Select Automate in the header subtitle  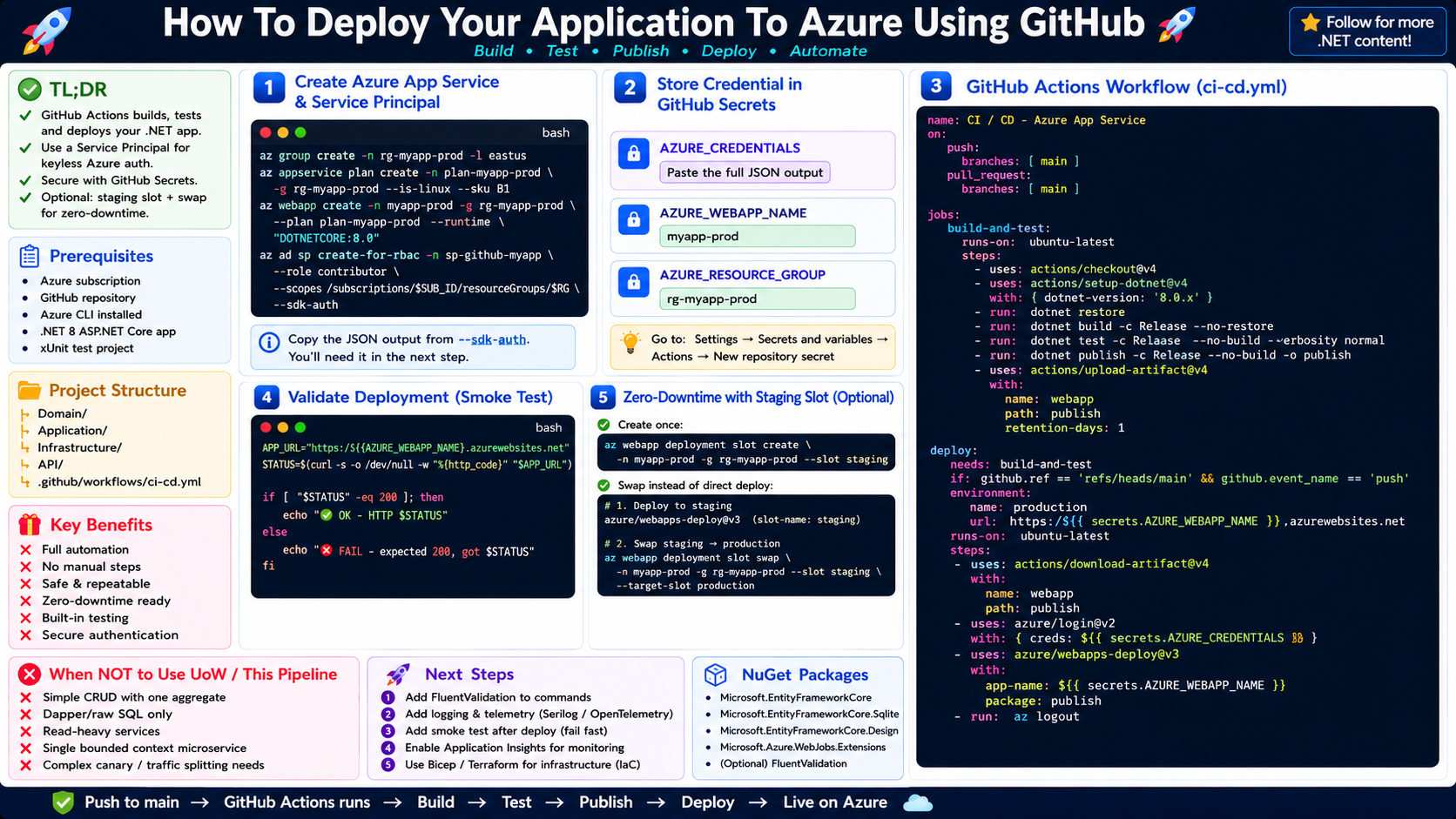(x=828, y=50)
